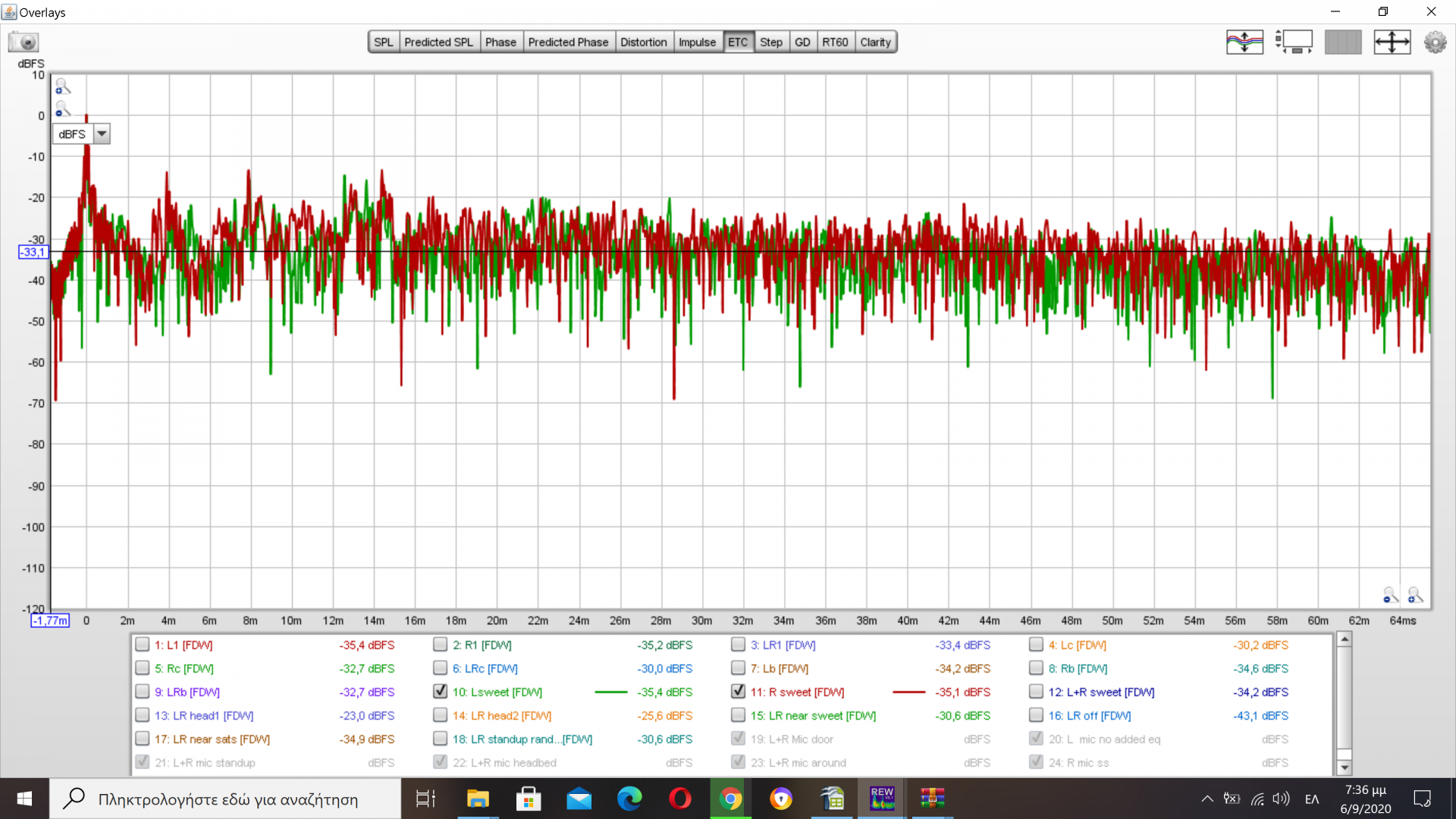This screenshot has height=819, width=1456.
Task: Switch to the Step tab
Action: click(771, 42)
